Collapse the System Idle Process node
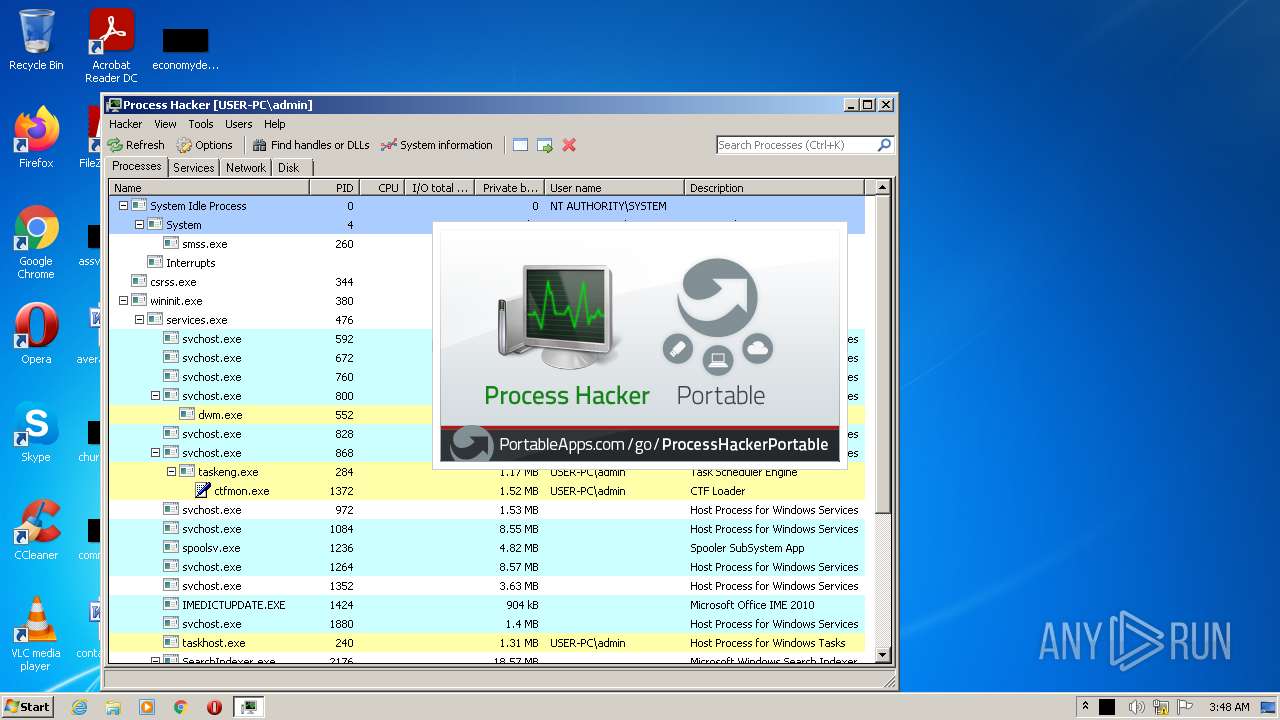 (x=124, y=206)
